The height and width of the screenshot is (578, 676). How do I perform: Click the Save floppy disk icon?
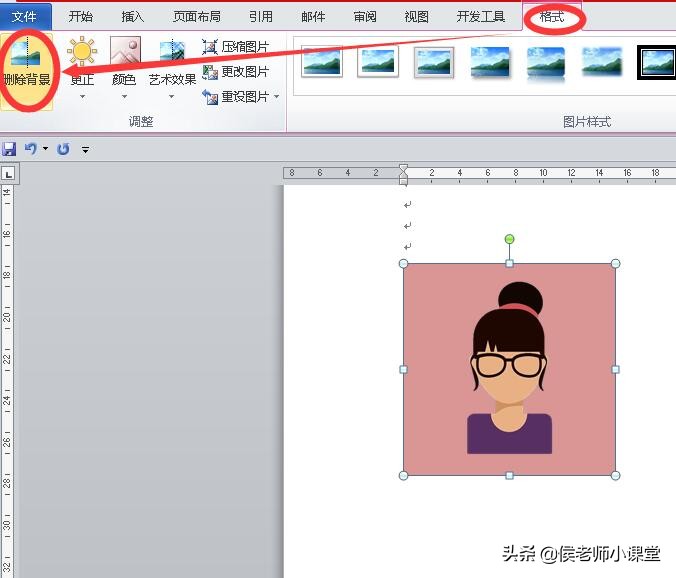point(9,149)
